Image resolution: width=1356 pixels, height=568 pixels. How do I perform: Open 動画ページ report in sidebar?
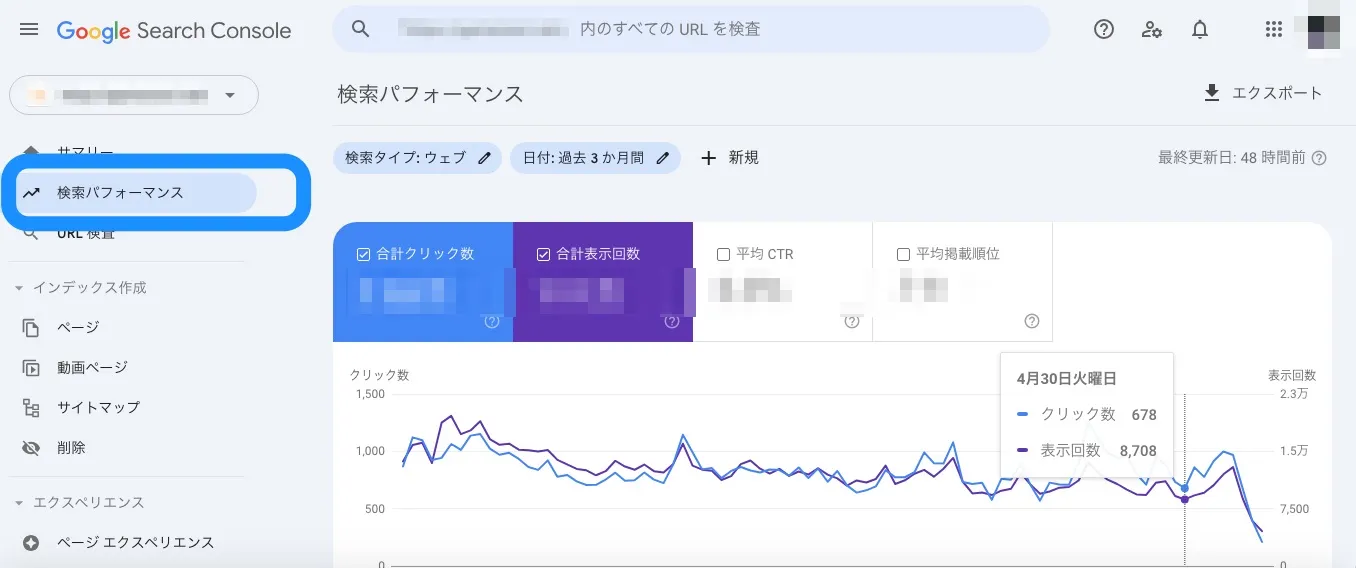coord(92,368)
